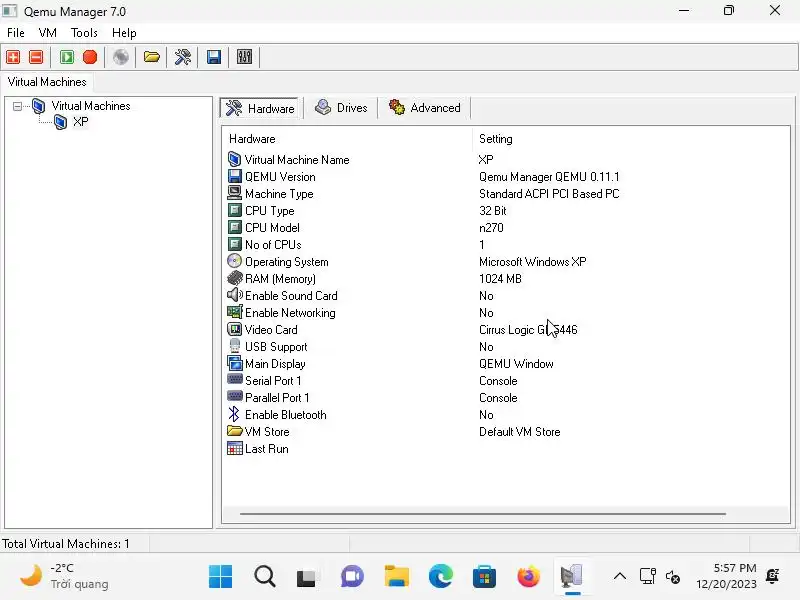Click the QEMU Version floppy icon
This screenshot has height=600, width=800.
click(234, 177)
